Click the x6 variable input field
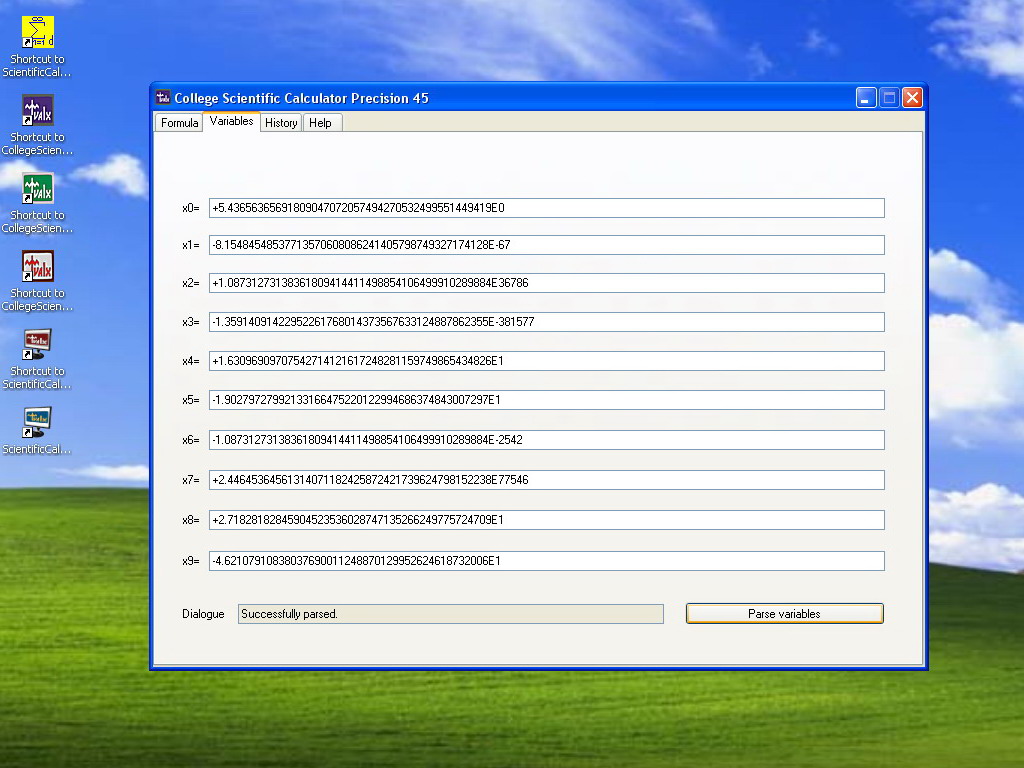Viewport: 1024px width, 768px height. tap(547, 440)
